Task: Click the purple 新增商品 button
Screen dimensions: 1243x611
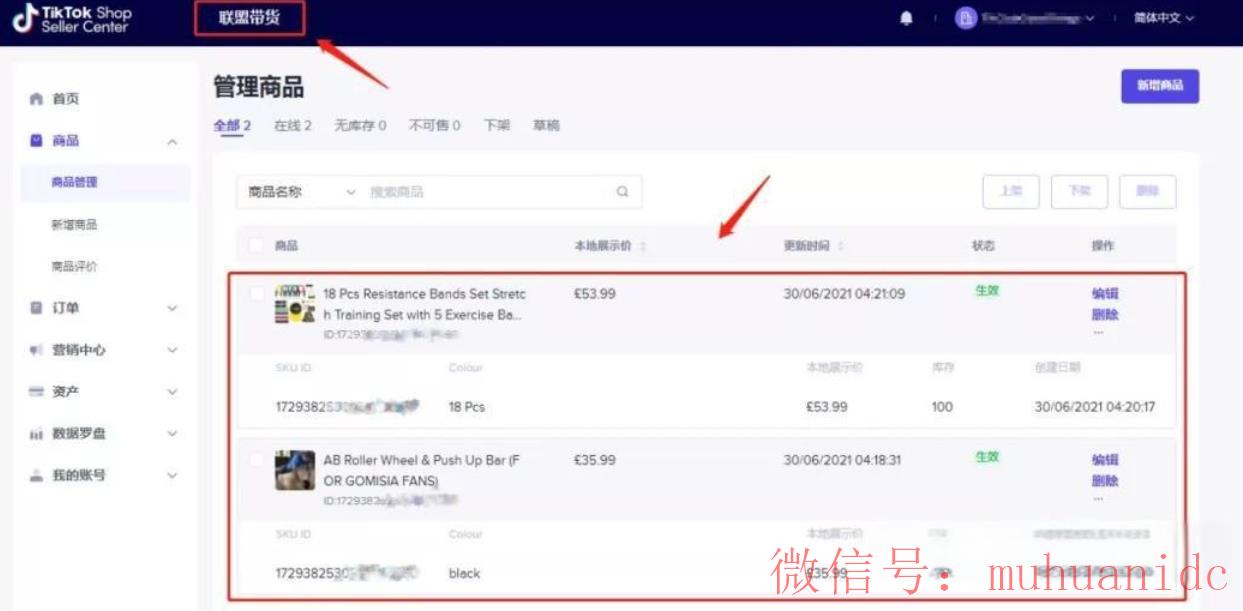Action: pos(1160,86)
